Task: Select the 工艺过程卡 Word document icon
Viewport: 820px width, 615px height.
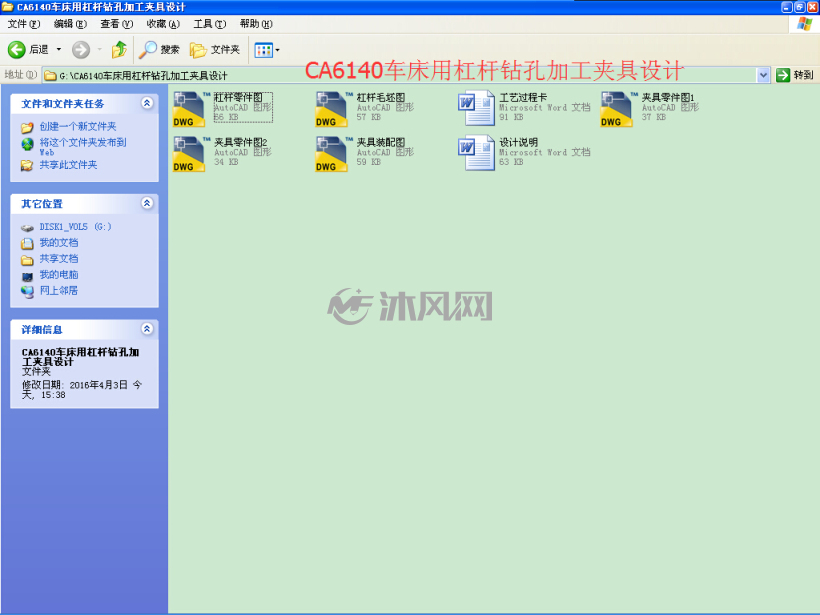Action: pos(476,108)
